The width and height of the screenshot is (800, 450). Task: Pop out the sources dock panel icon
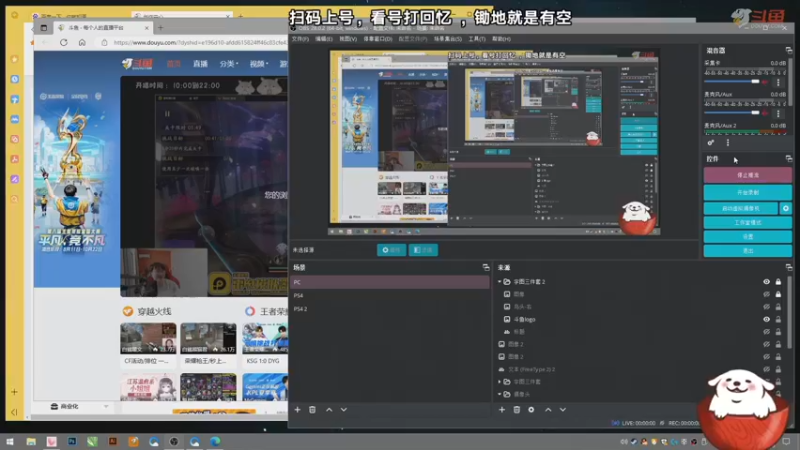click(x=789, y=267)
